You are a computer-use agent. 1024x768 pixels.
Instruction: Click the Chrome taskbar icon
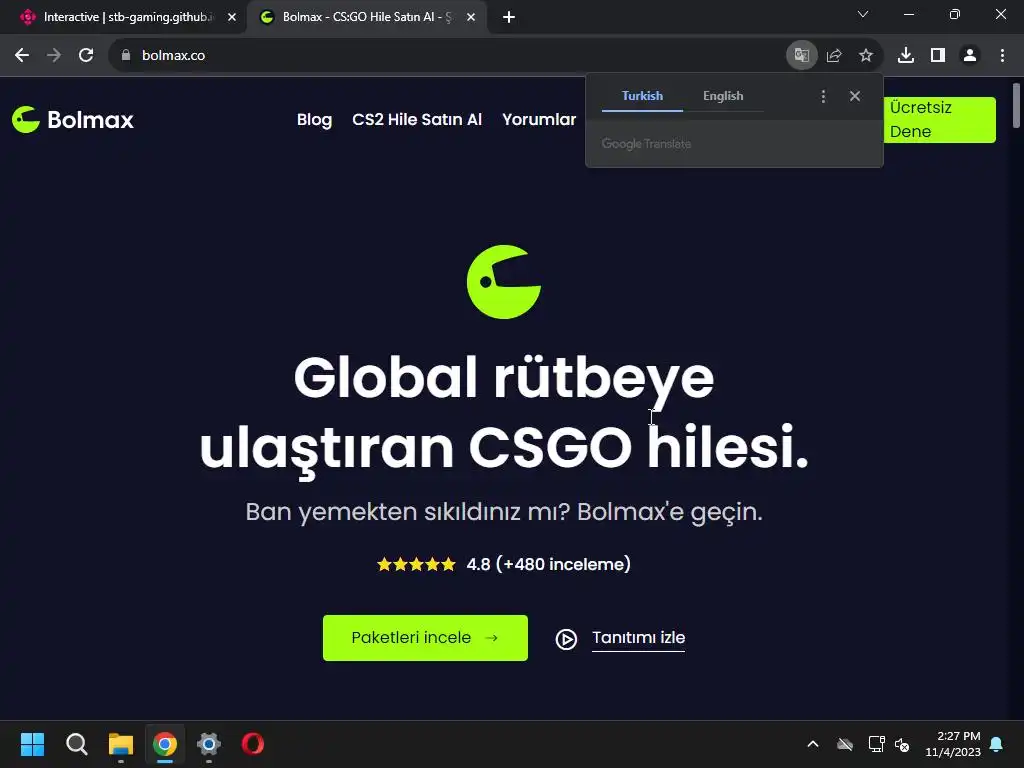click(x=165, y=744)
